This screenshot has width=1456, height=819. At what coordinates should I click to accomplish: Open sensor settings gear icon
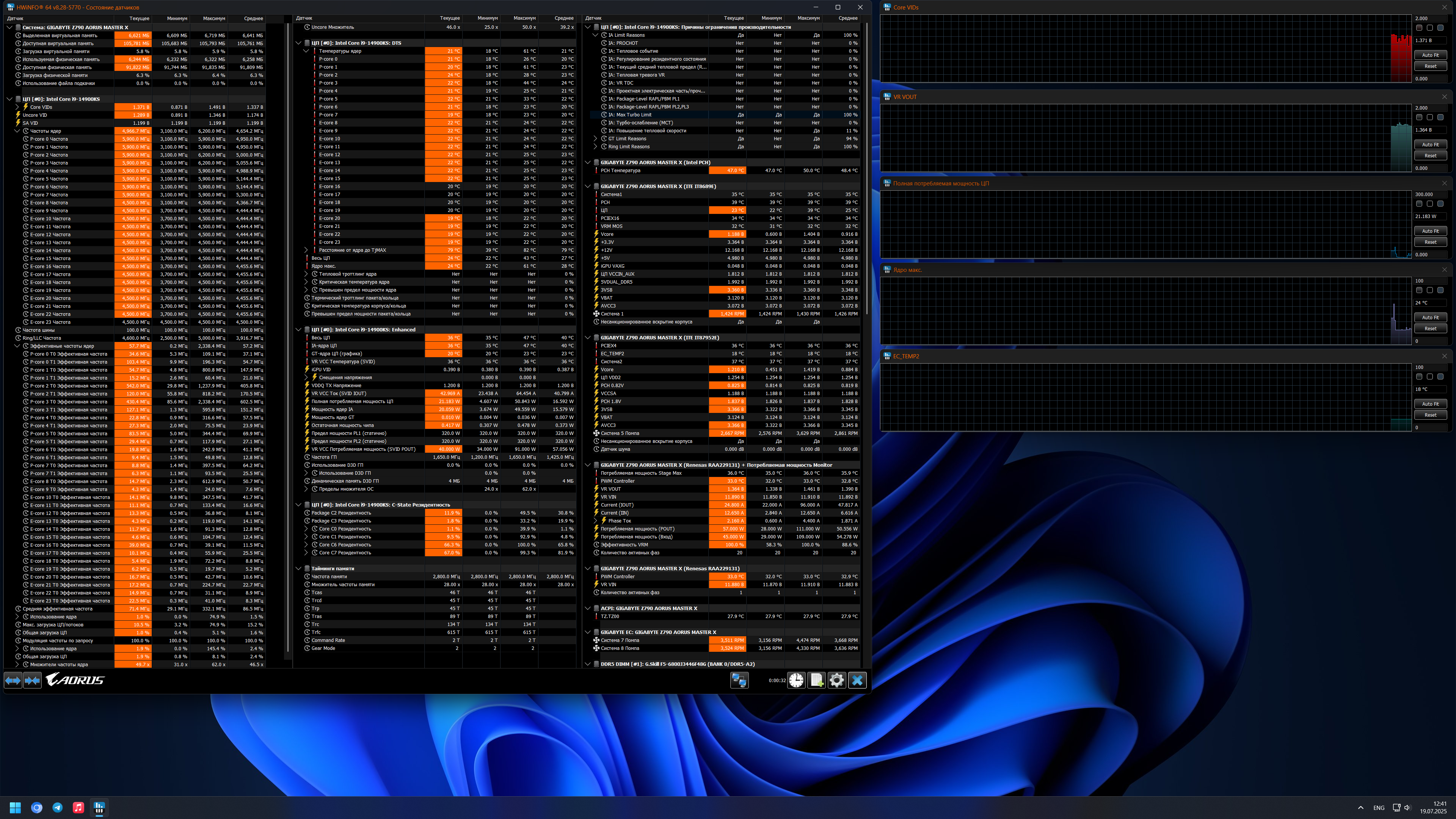click(836, 680)
